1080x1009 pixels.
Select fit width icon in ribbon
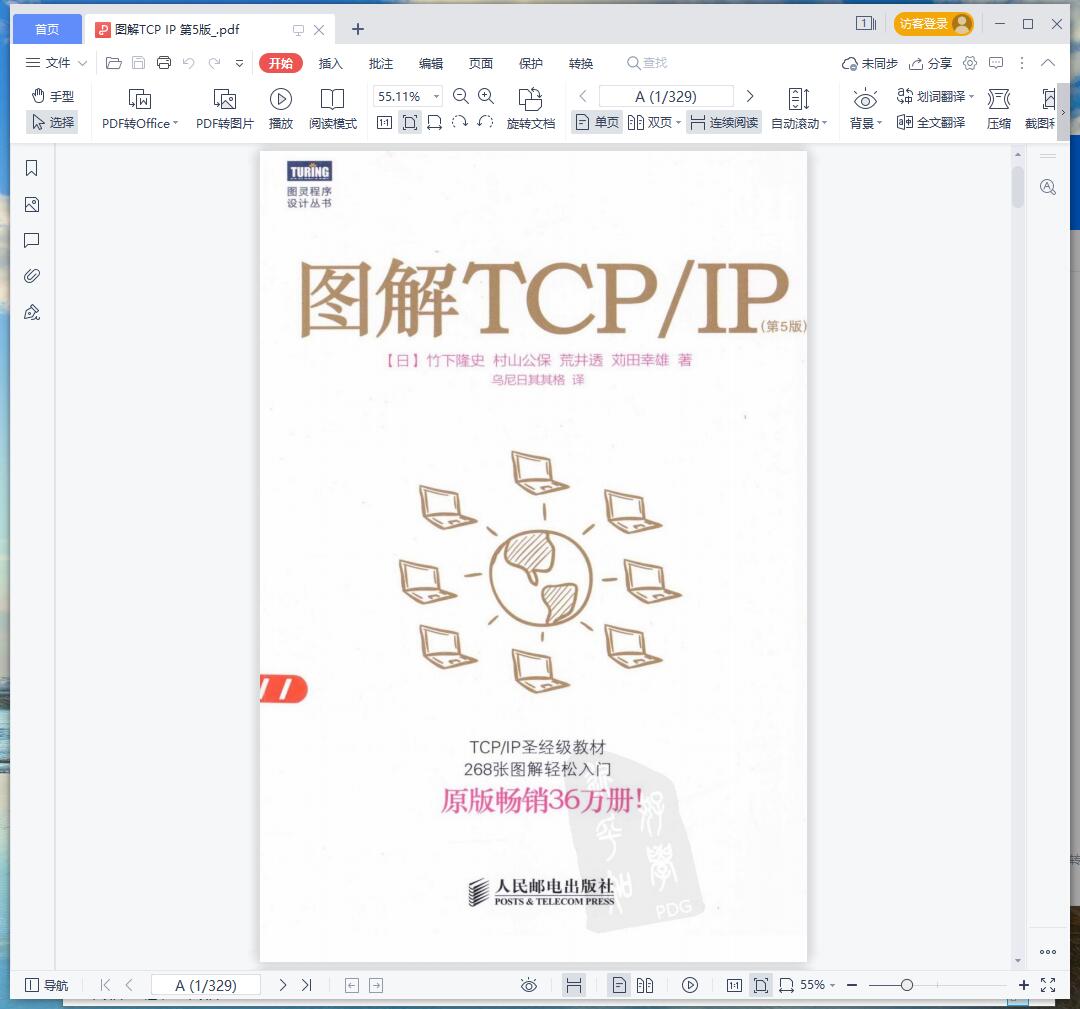click(435, 123)
